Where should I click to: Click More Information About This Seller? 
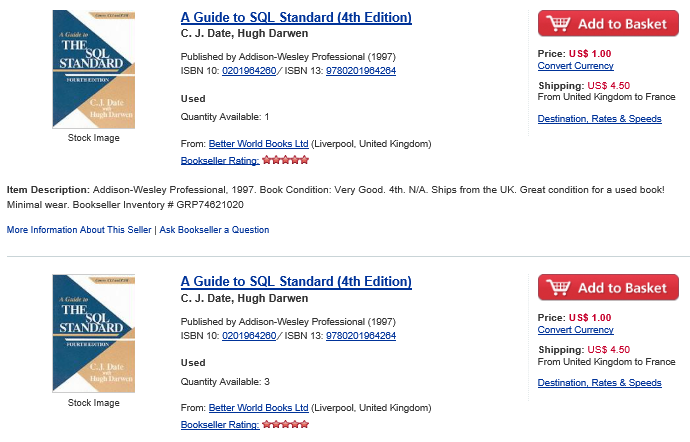pyautogui.click(x=79, y=230)
